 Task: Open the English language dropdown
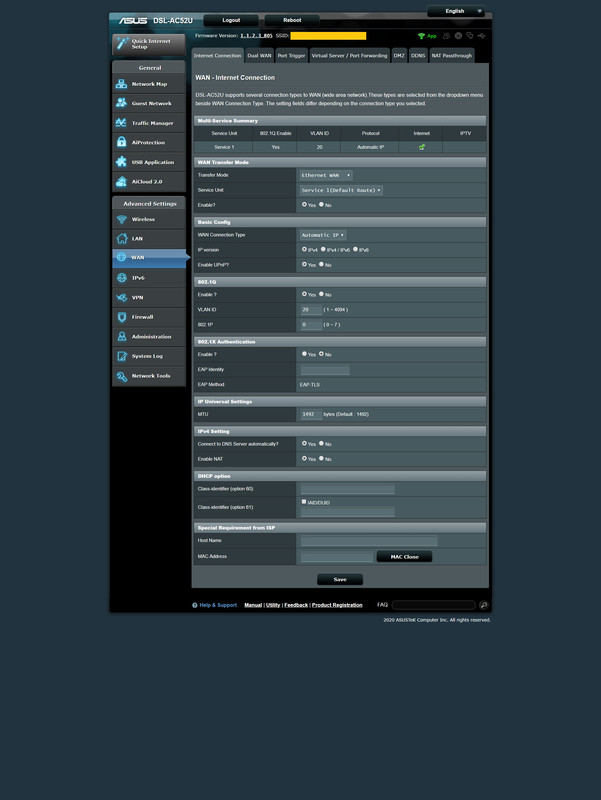coord(456,11)
